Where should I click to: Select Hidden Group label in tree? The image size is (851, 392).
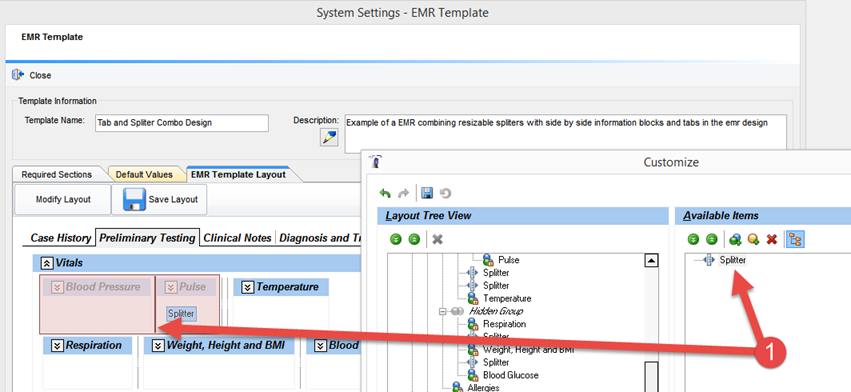(x=496, y=311)
